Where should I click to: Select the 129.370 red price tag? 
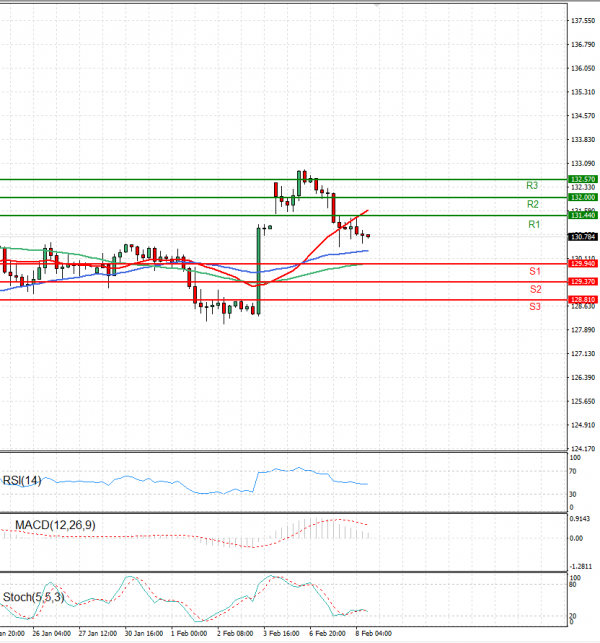click(583, 281)
